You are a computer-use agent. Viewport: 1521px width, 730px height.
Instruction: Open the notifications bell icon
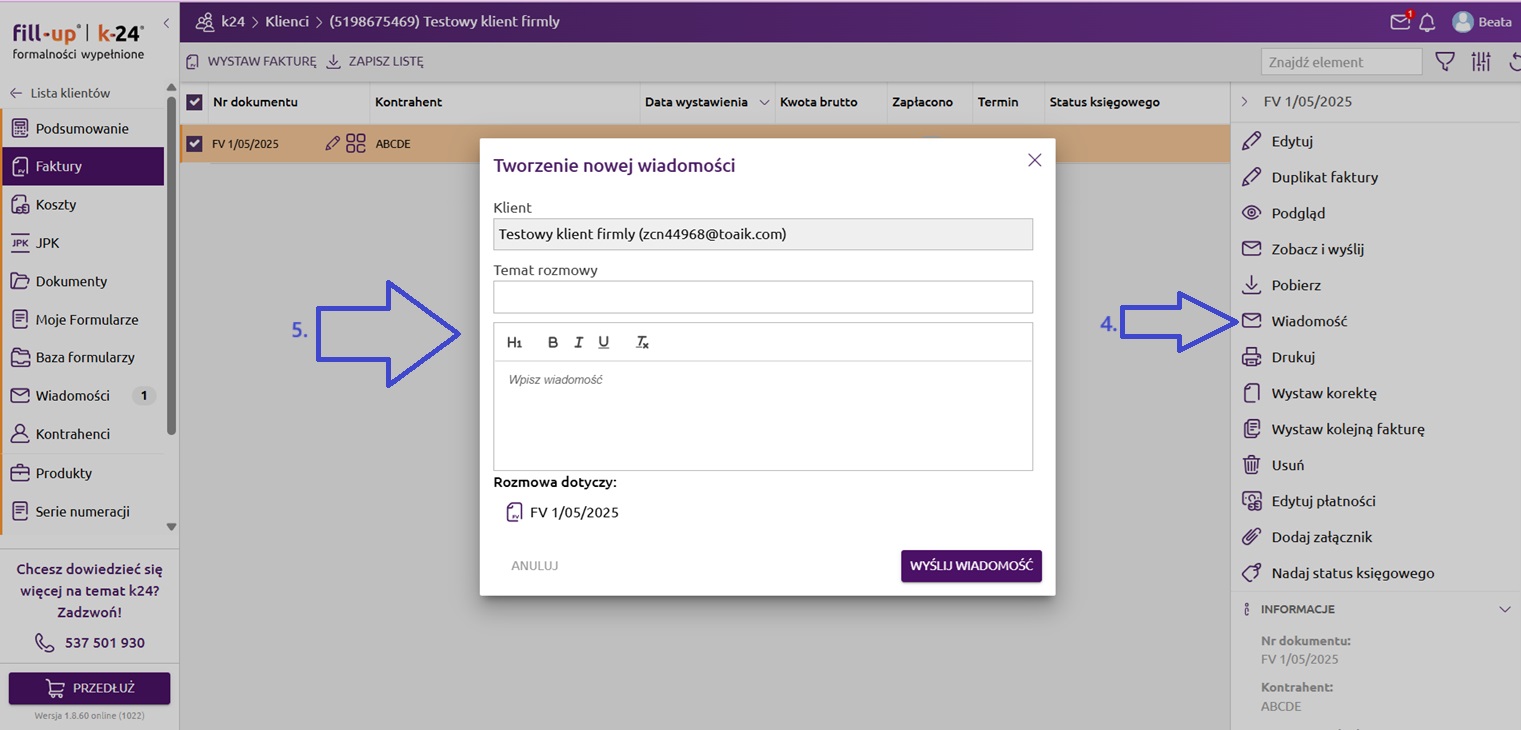click(1427, 22)
